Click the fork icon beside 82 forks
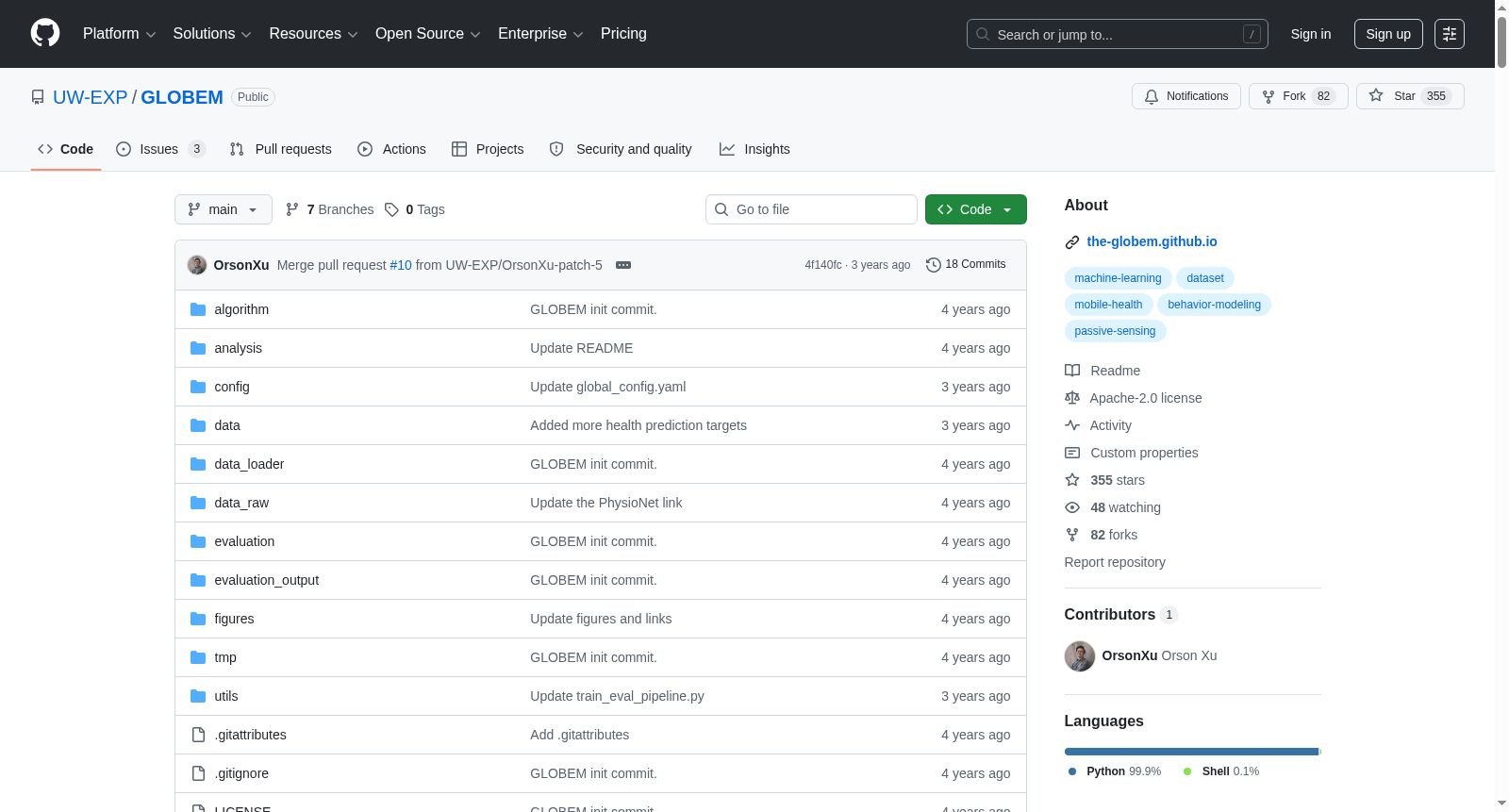This screenshot has height=812, width=1509. point(1072,535)
